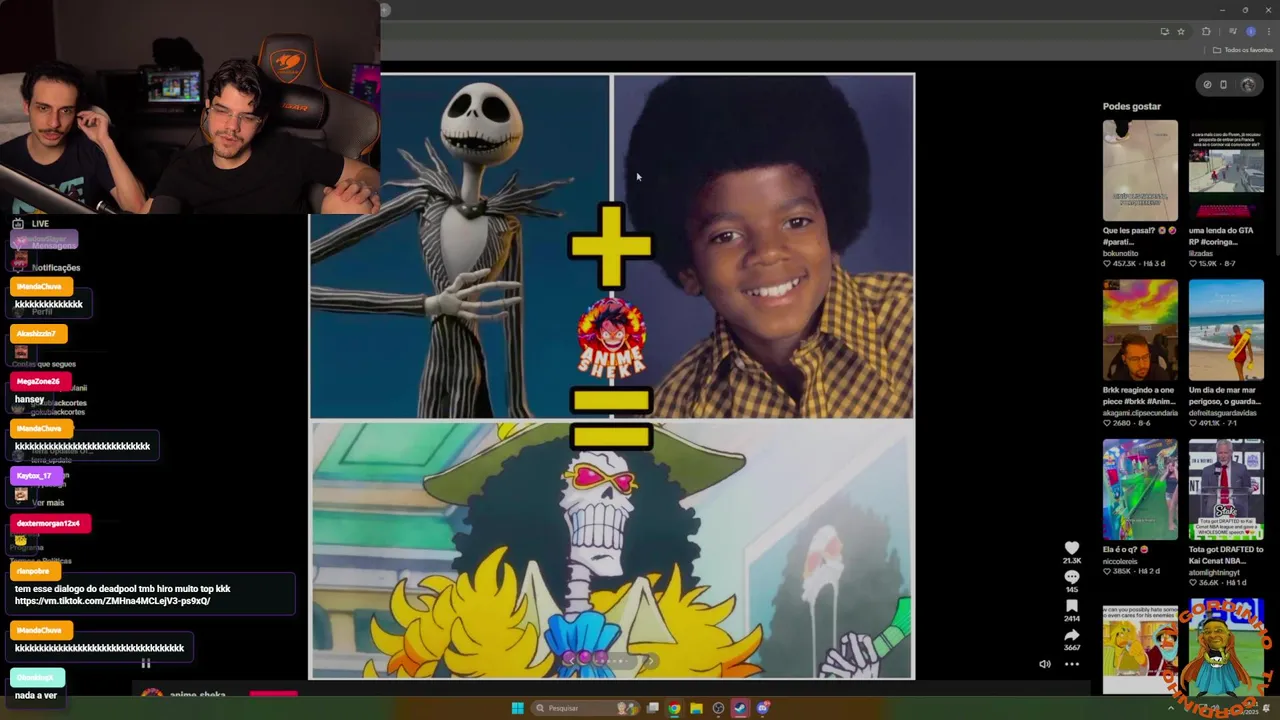1280x720 pixels.
Task: Click the Akashizin7 chat username badge
Action: point(38,334)
